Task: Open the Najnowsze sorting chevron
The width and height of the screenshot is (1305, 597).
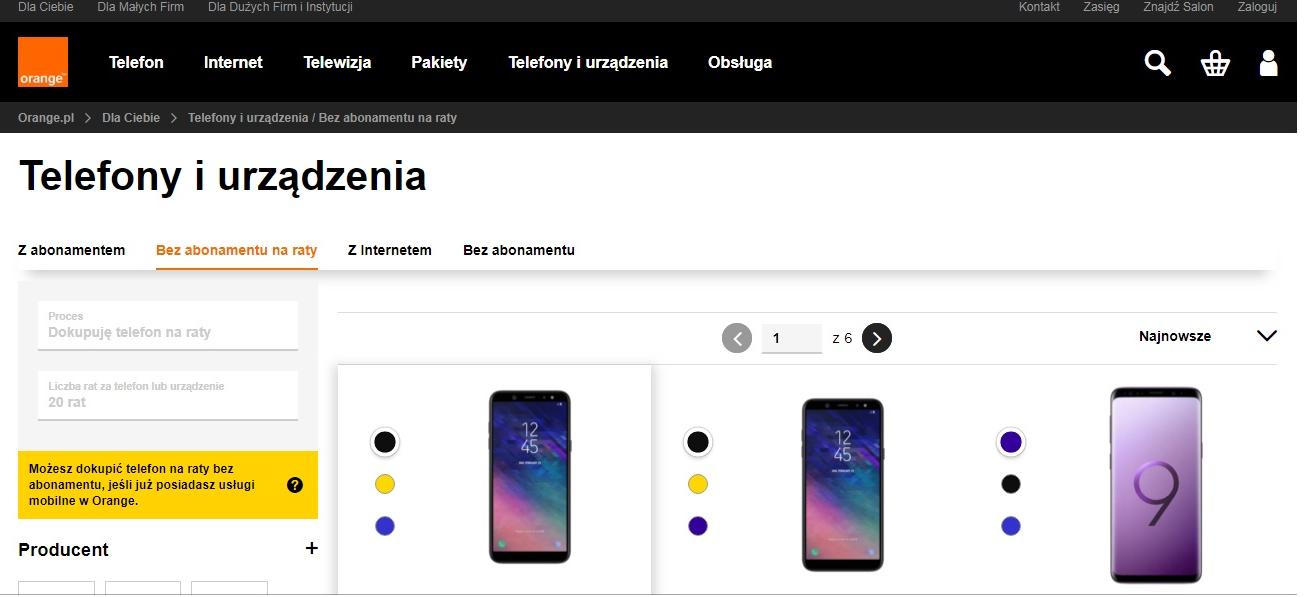Action: [1267, 336]
